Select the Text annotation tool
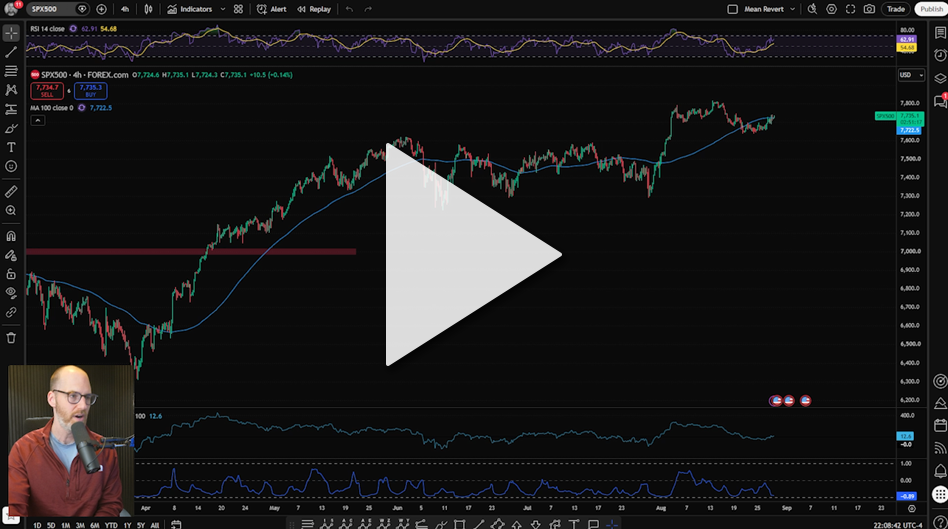The image size is (948, 529). [11, 148]
